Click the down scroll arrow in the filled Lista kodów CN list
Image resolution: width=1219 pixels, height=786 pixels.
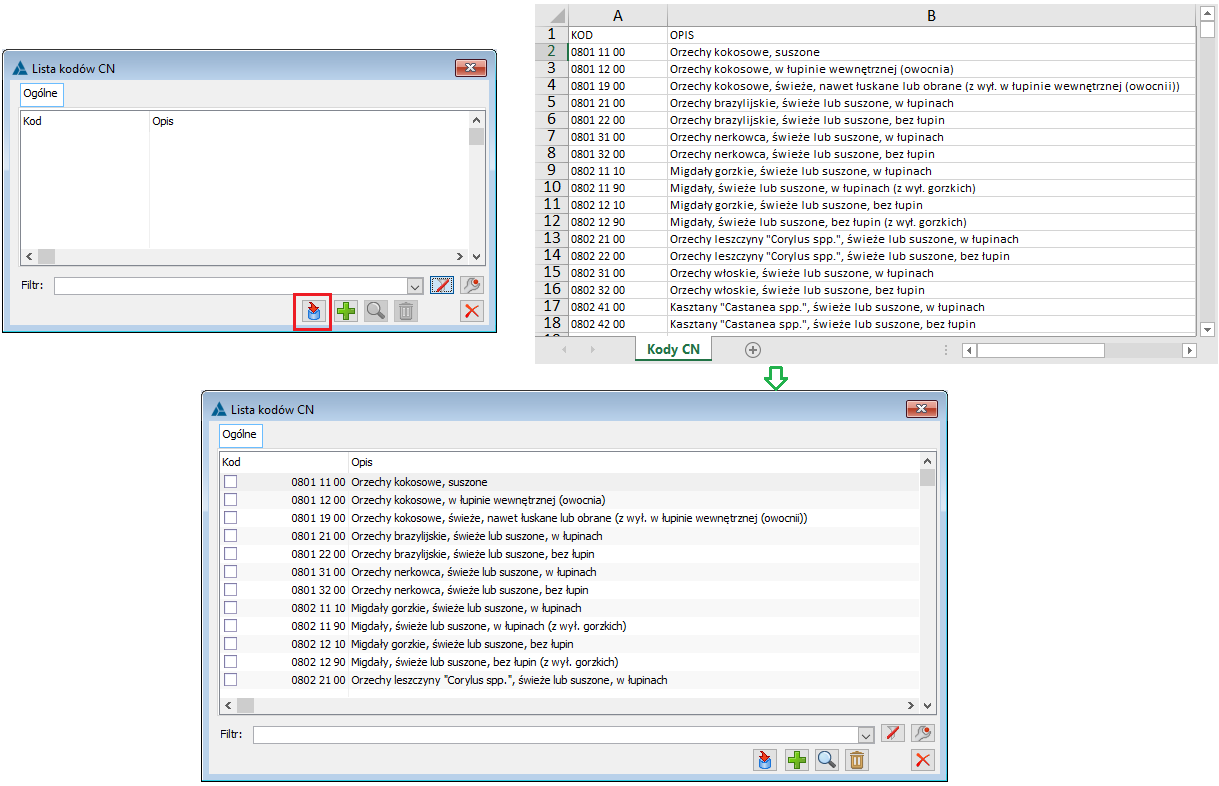tap(927, 704)
